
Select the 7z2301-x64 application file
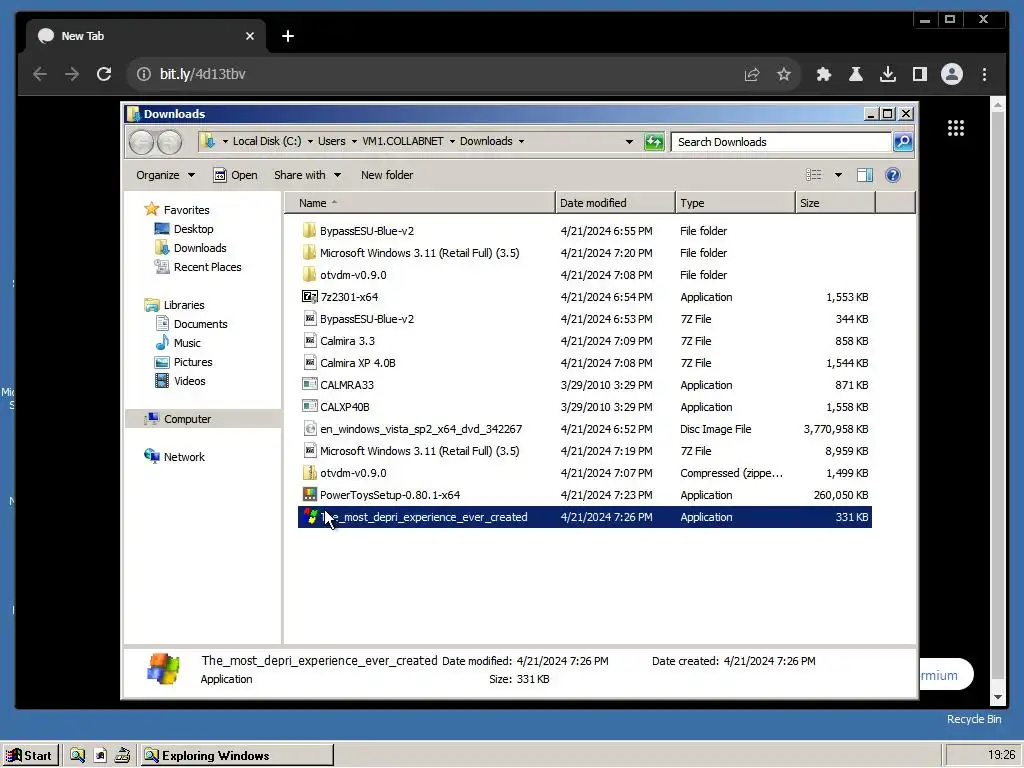[x=584, y=296]
